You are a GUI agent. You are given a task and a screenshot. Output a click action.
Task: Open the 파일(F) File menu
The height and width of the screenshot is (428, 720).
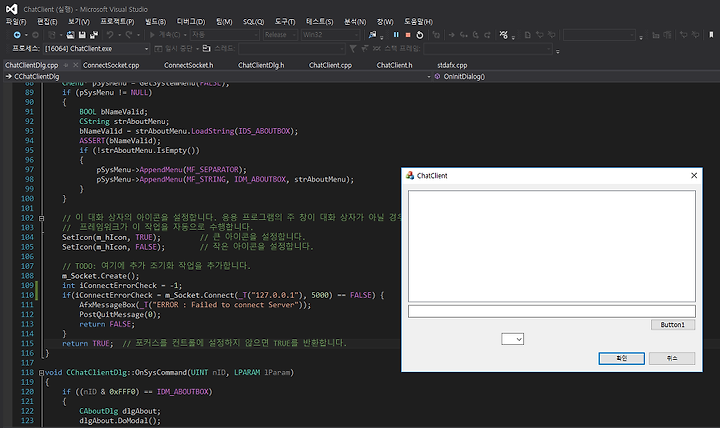(x=16, y=22)
